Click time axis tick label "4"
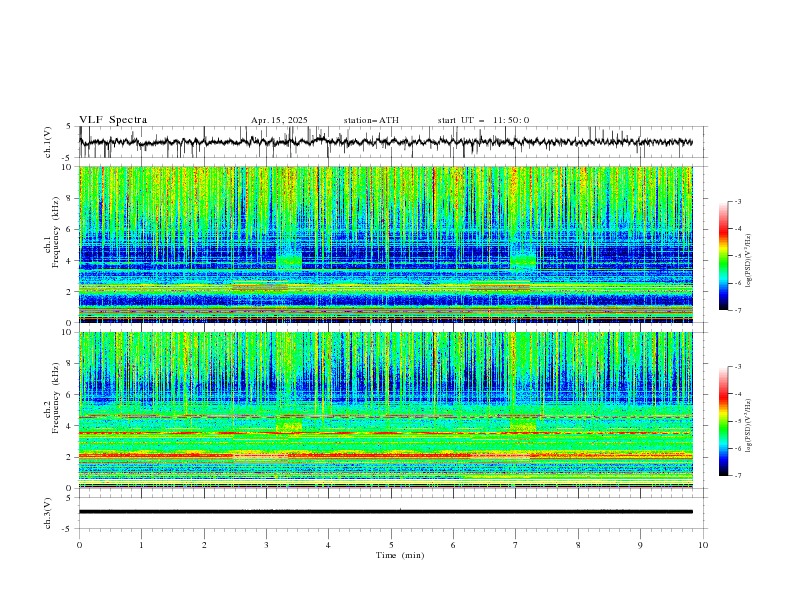This screenshot has height=612, width=792. pyautogui.click(x=328, y=545)
